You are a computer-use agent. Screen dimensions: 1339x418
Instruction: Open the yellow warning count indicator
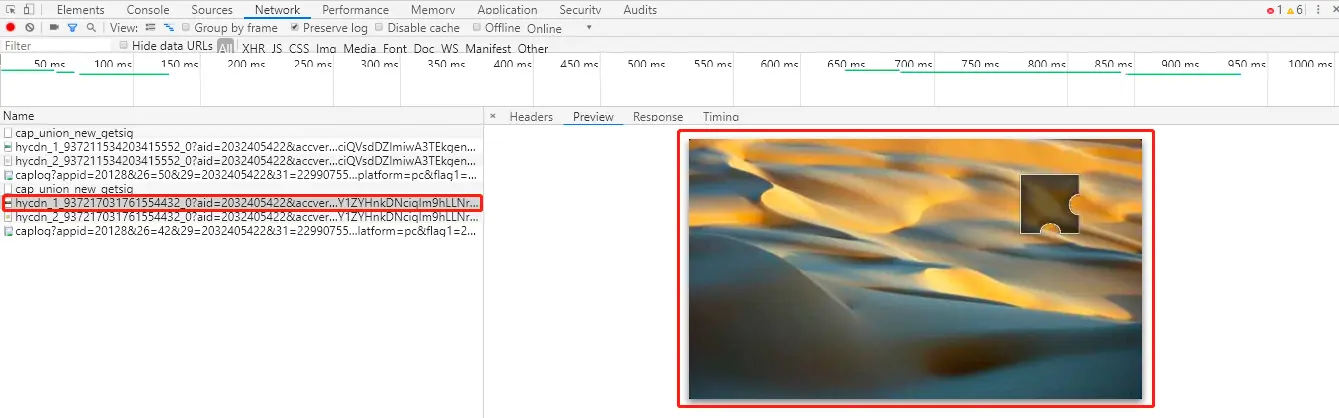pos(1295,9)
